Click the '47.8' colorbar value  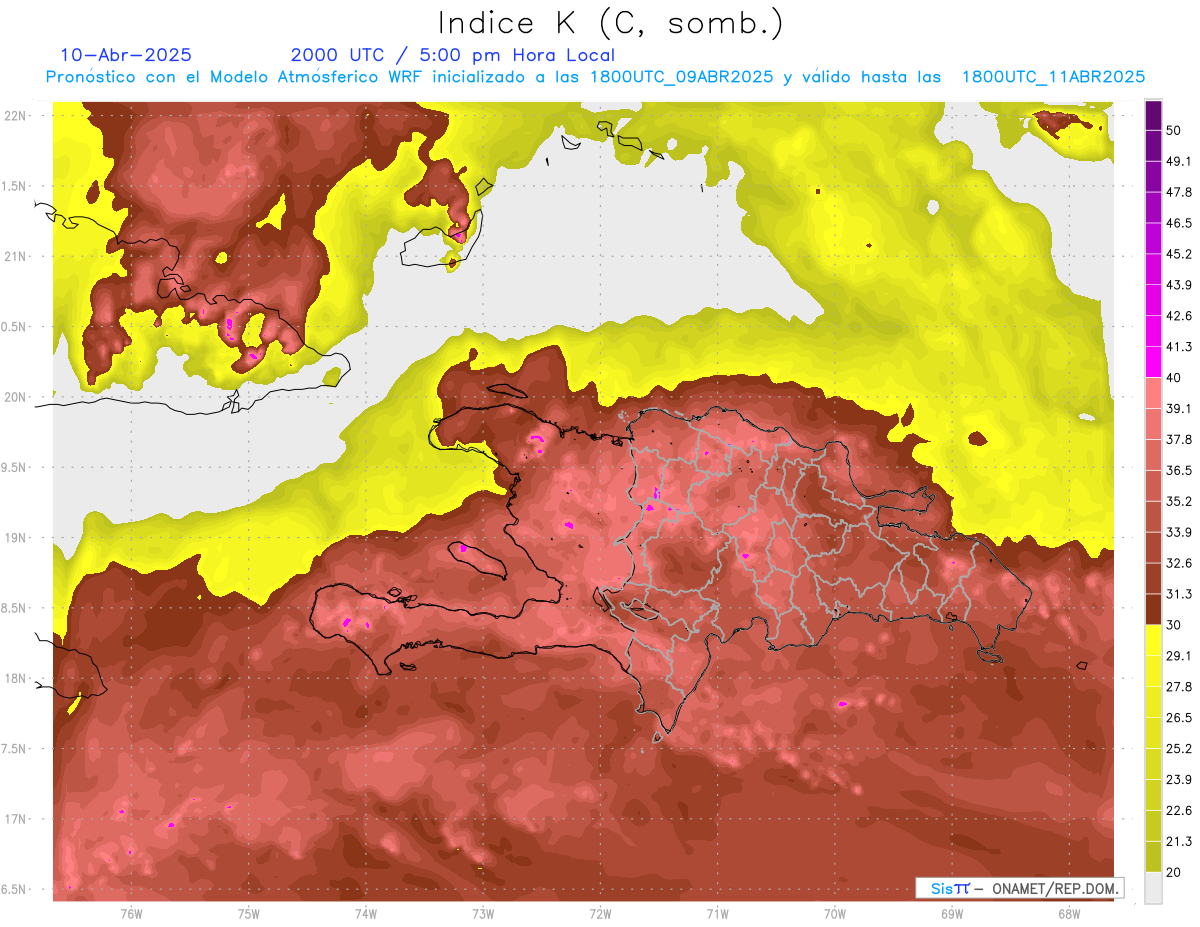click(1179, 192)
